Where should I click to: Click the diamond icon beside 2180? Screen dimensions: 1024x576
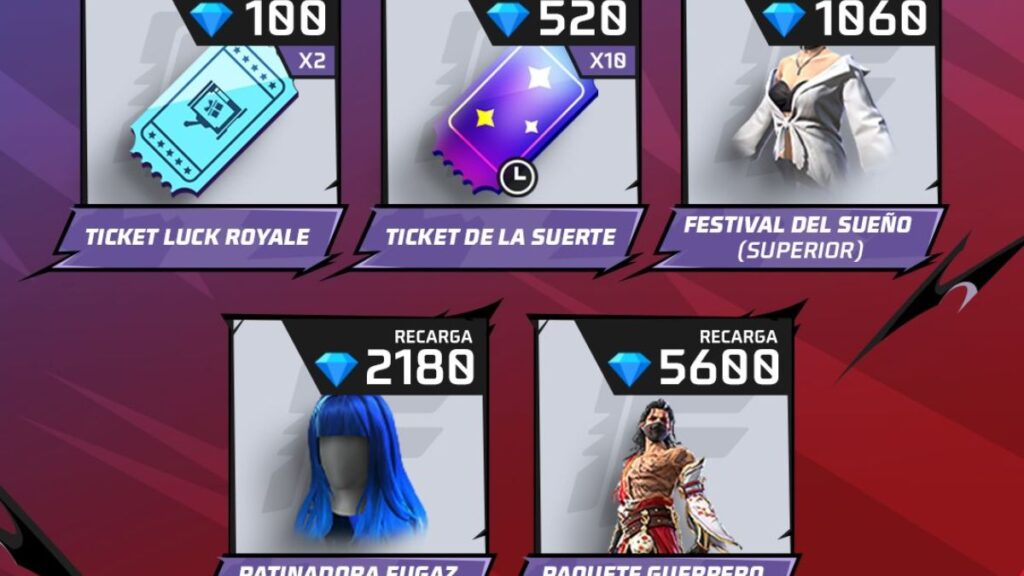tap(336, 368)
